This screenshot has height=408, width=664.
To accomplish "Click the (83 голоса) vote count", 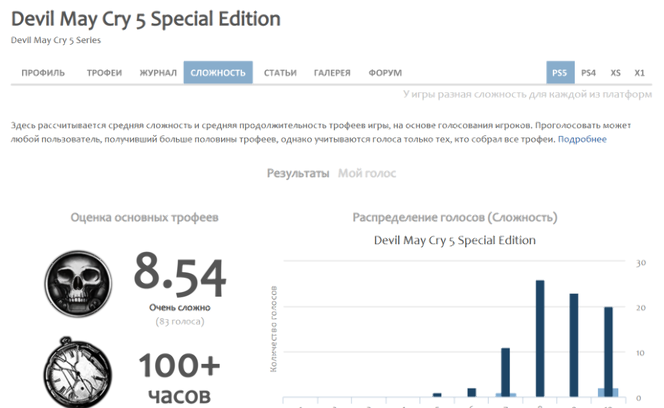I will 180,322.
